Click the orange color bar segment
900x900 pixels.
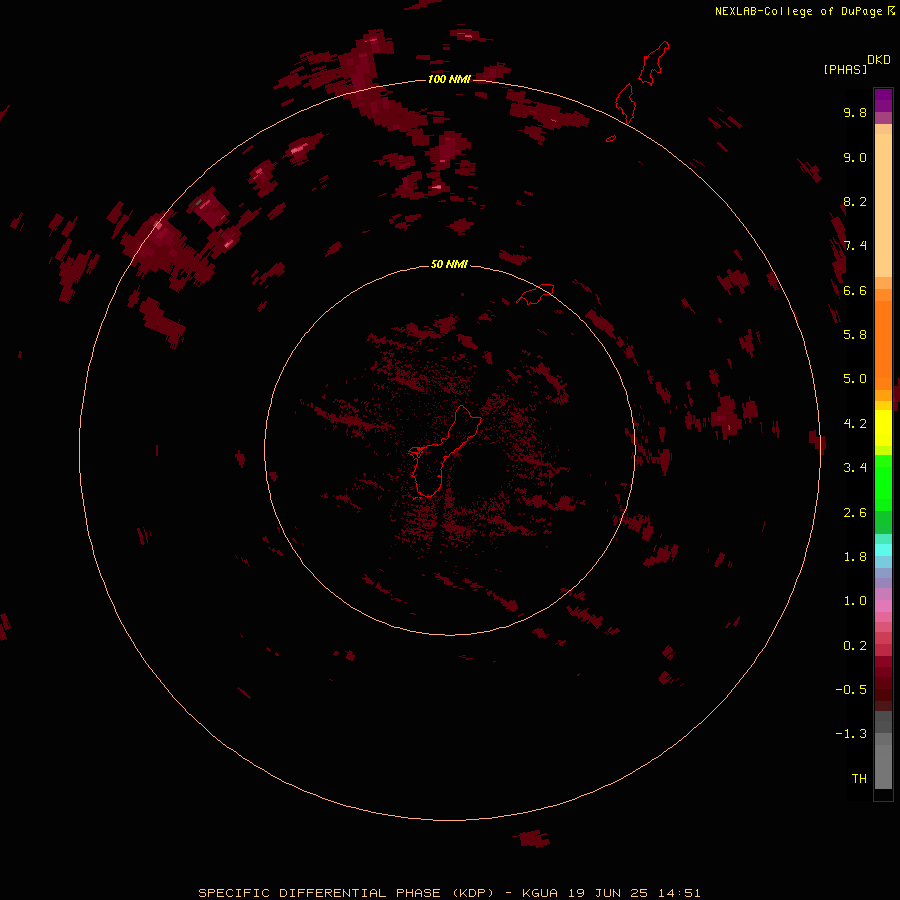tap(883, 346)
